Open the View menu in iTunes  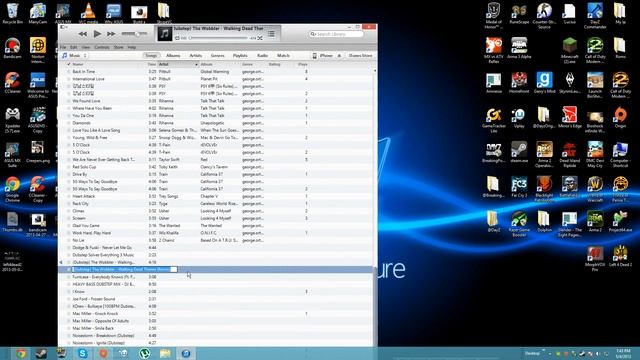(x=85, y=47)
